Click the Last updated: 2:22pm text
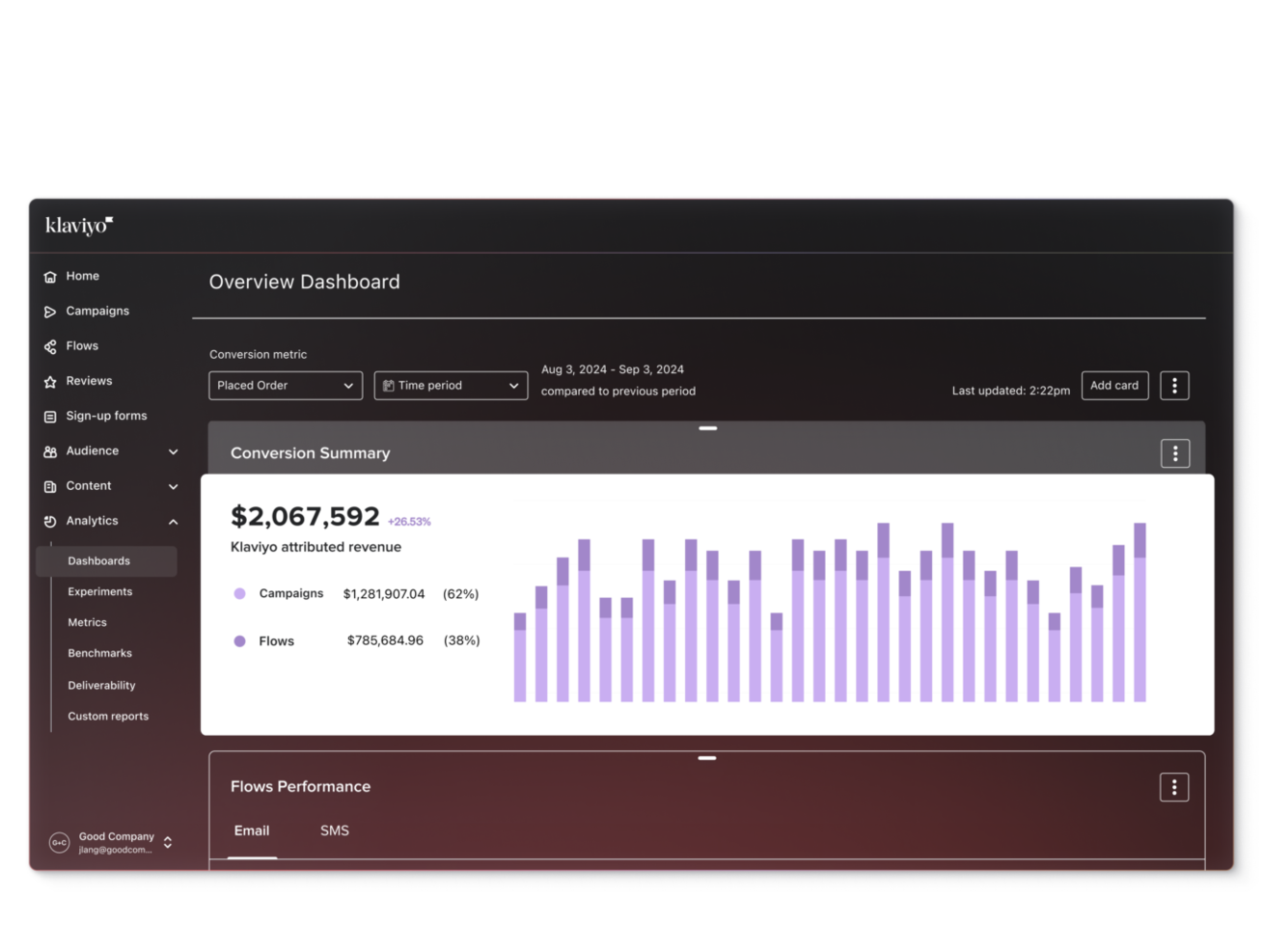Viewport: 1263px width, 952px height. point(1011,391)
